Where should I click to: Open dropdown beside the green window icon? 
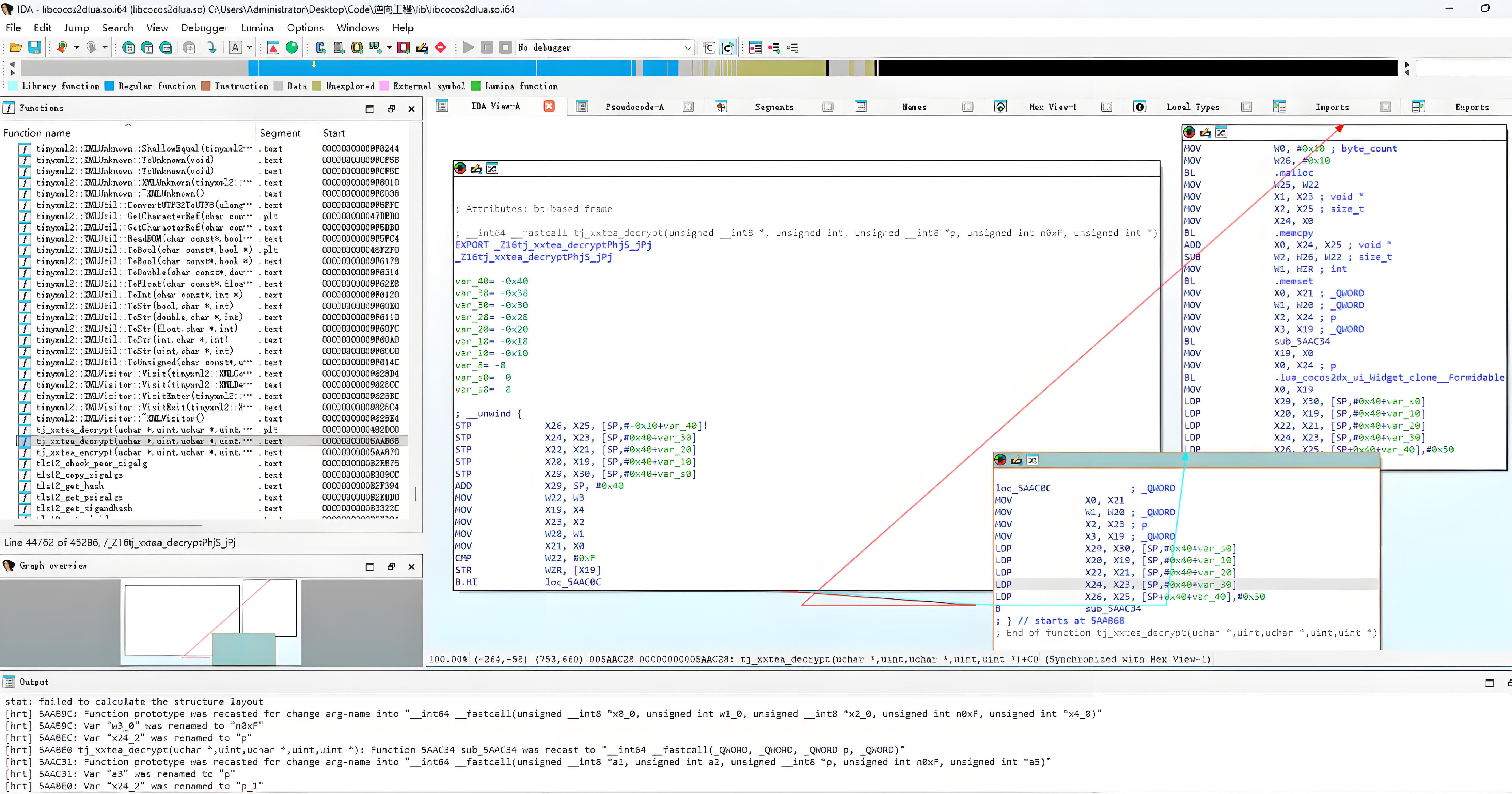pos(389,47)
